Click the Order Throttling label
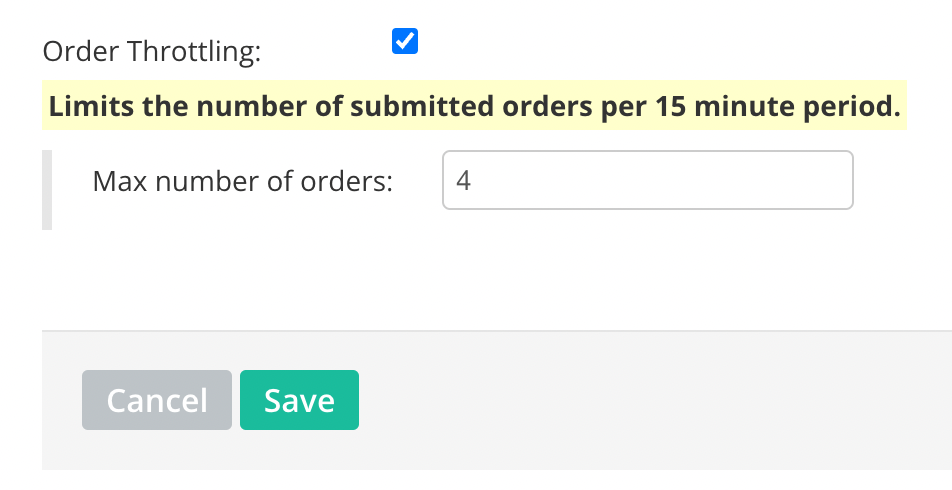Screen dimensions: 952x490 [x=151, y=52]
